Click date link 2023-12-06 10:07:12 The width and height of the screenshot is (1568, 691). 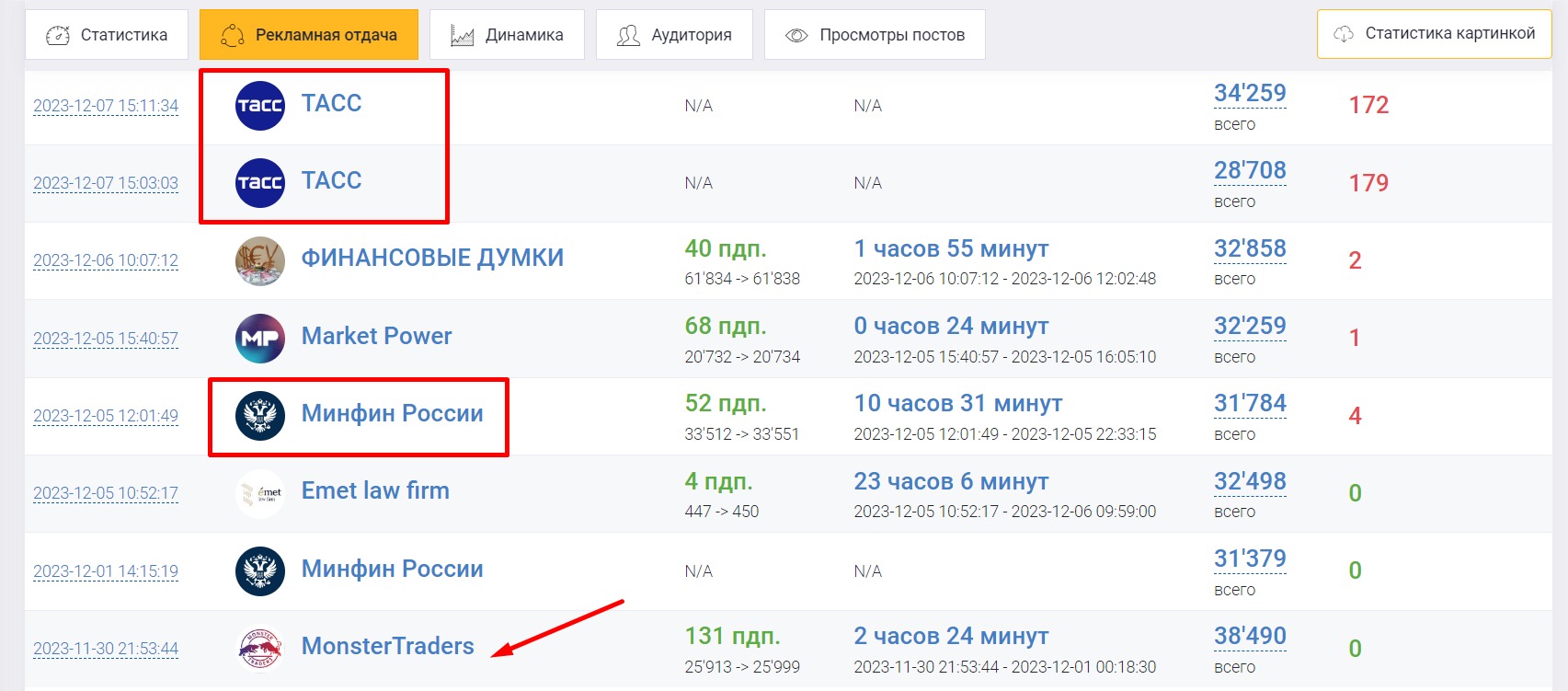point(106,260)
